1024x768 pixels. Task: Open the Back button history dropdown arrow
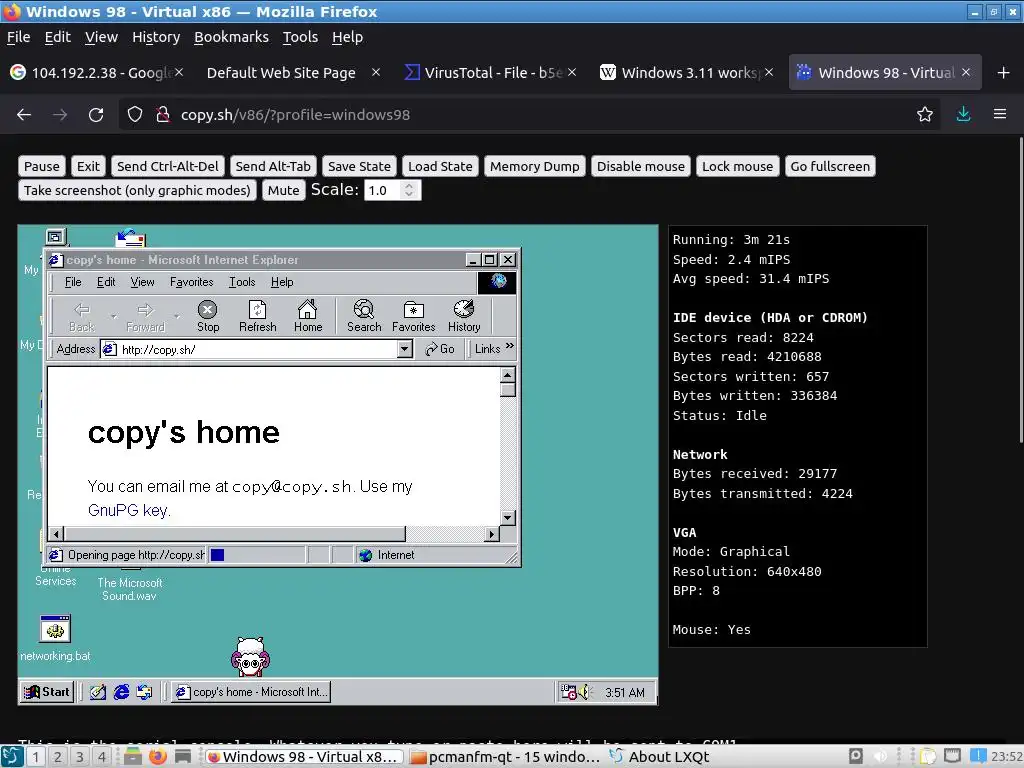(x=113, y=317)
